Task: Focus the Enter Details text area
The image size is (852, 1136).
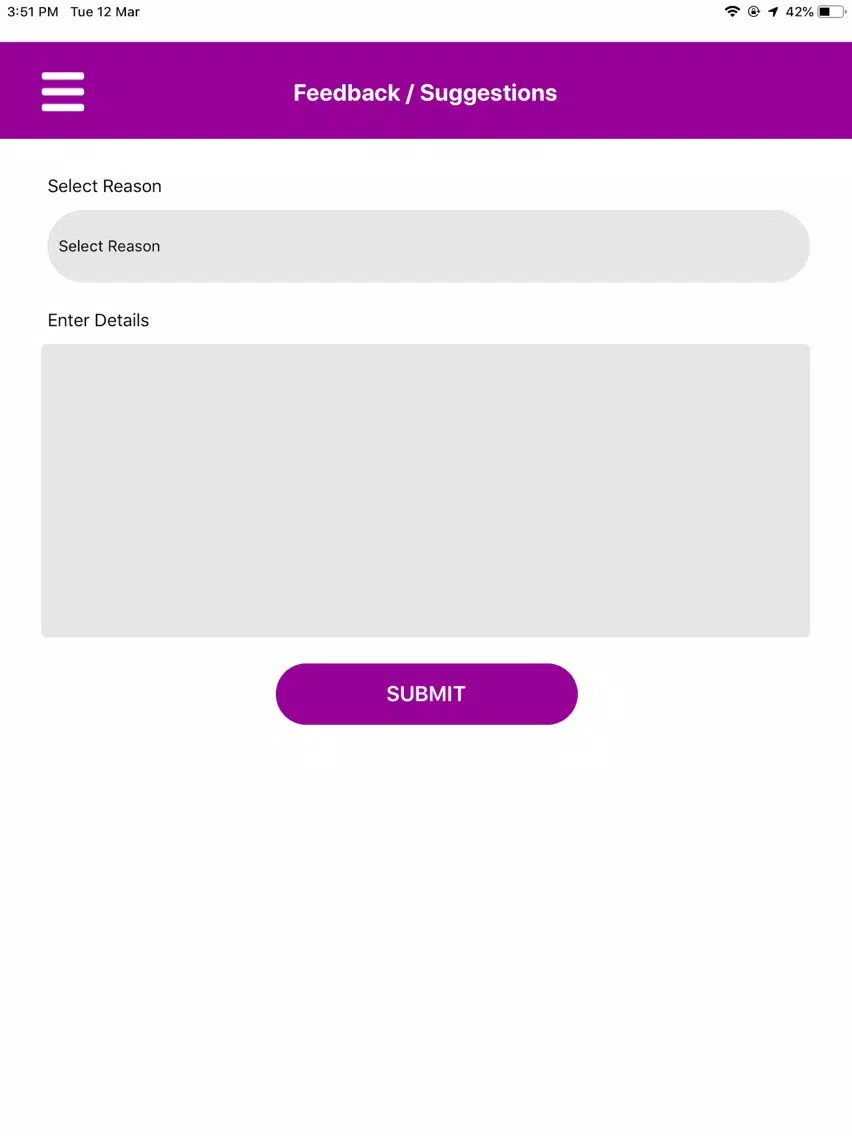Action: click(x=425, y=490)
